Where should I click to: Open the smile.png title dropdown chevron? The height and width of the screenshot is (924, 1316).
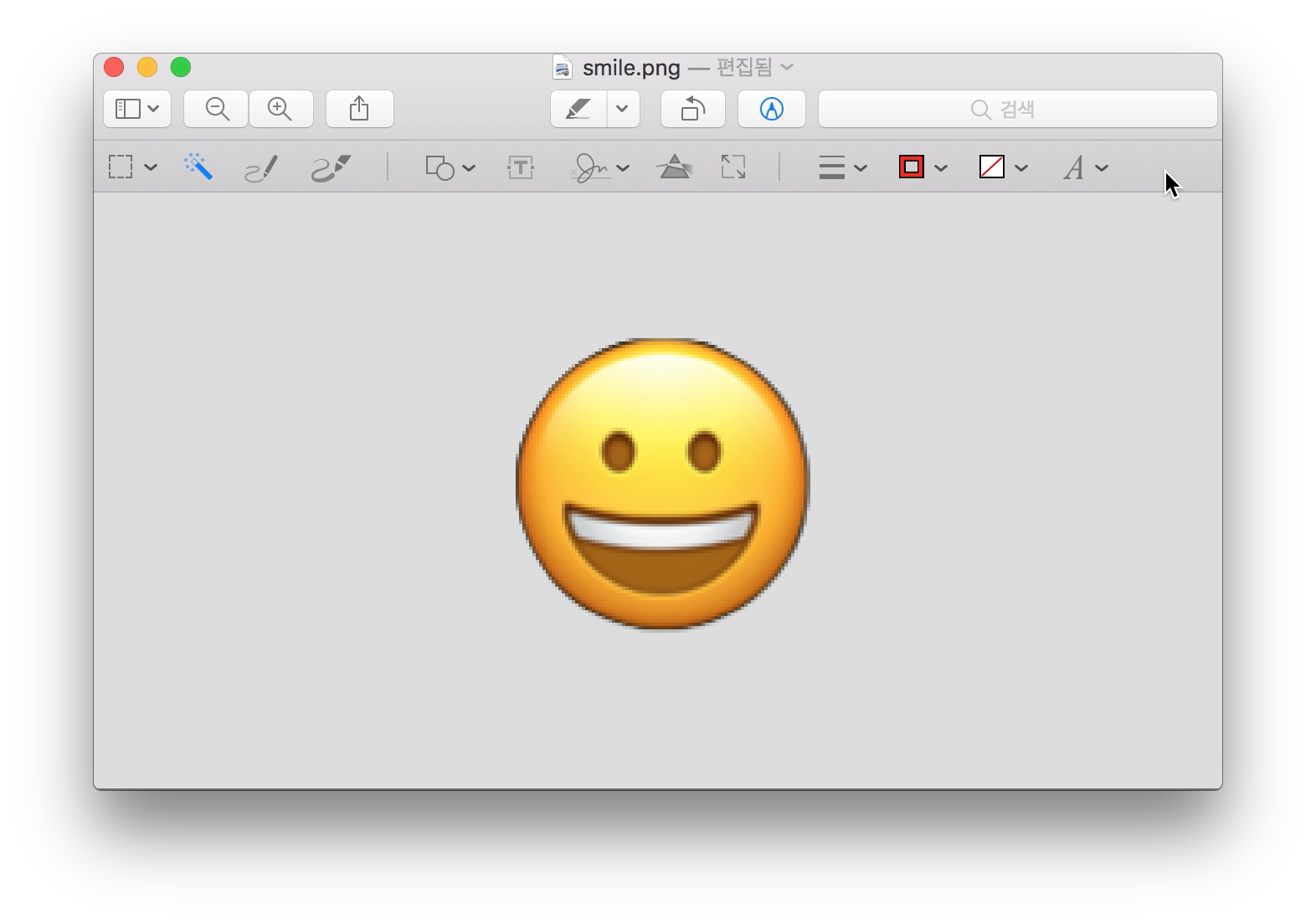(787, 67)
